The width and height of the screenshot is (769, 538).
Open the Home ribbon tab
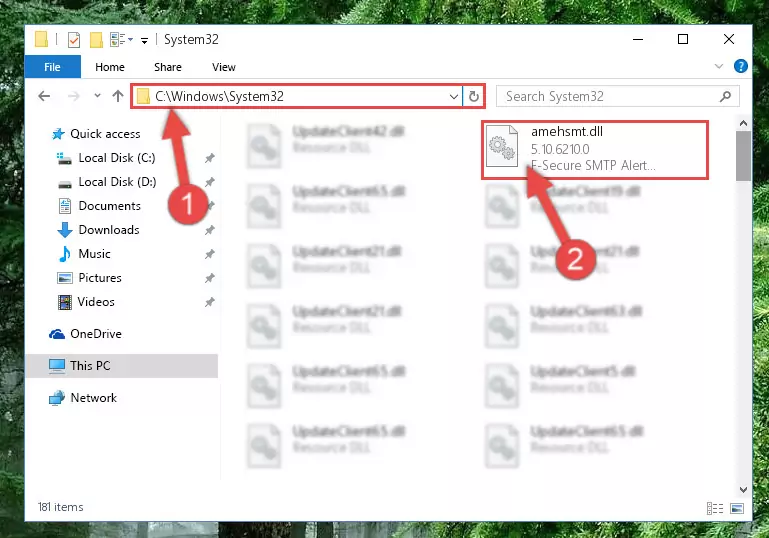click(x=110, y=67)
